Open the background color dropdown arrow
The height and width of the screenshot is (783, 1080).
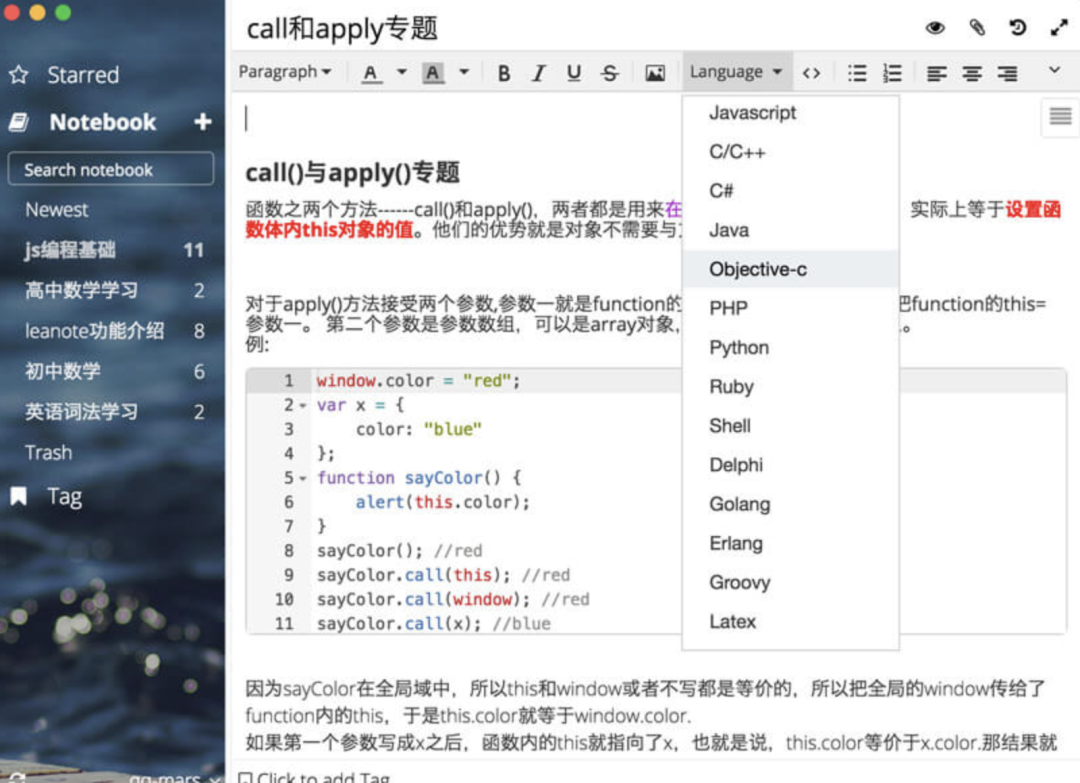pyautogui.click(x=464, y=72)
